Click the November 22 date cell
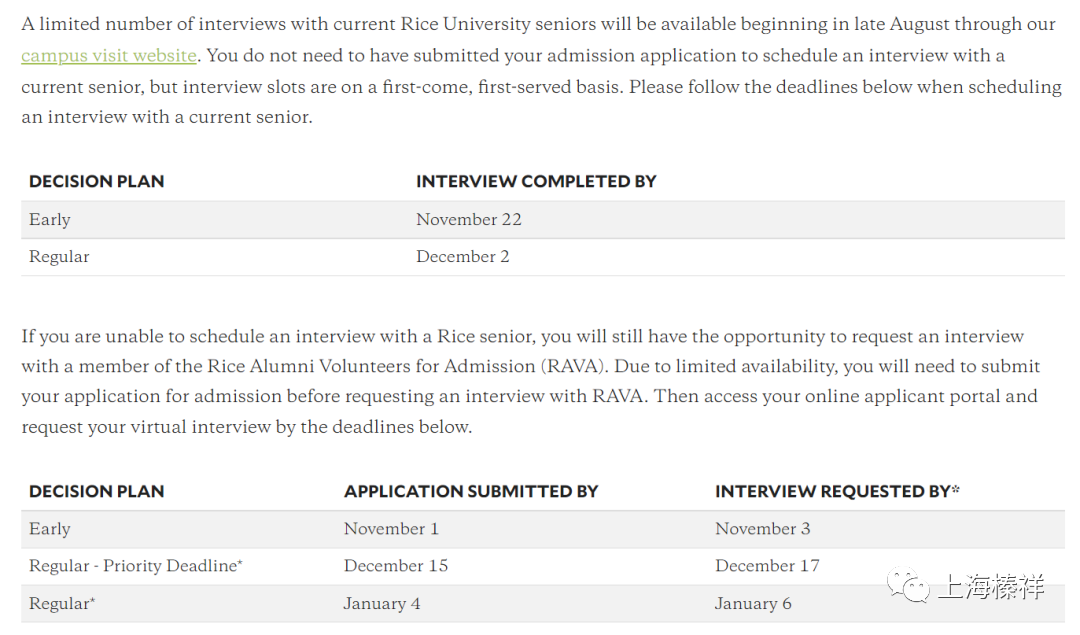Viewport: 1080px width, 635px height. click(468, 220)
